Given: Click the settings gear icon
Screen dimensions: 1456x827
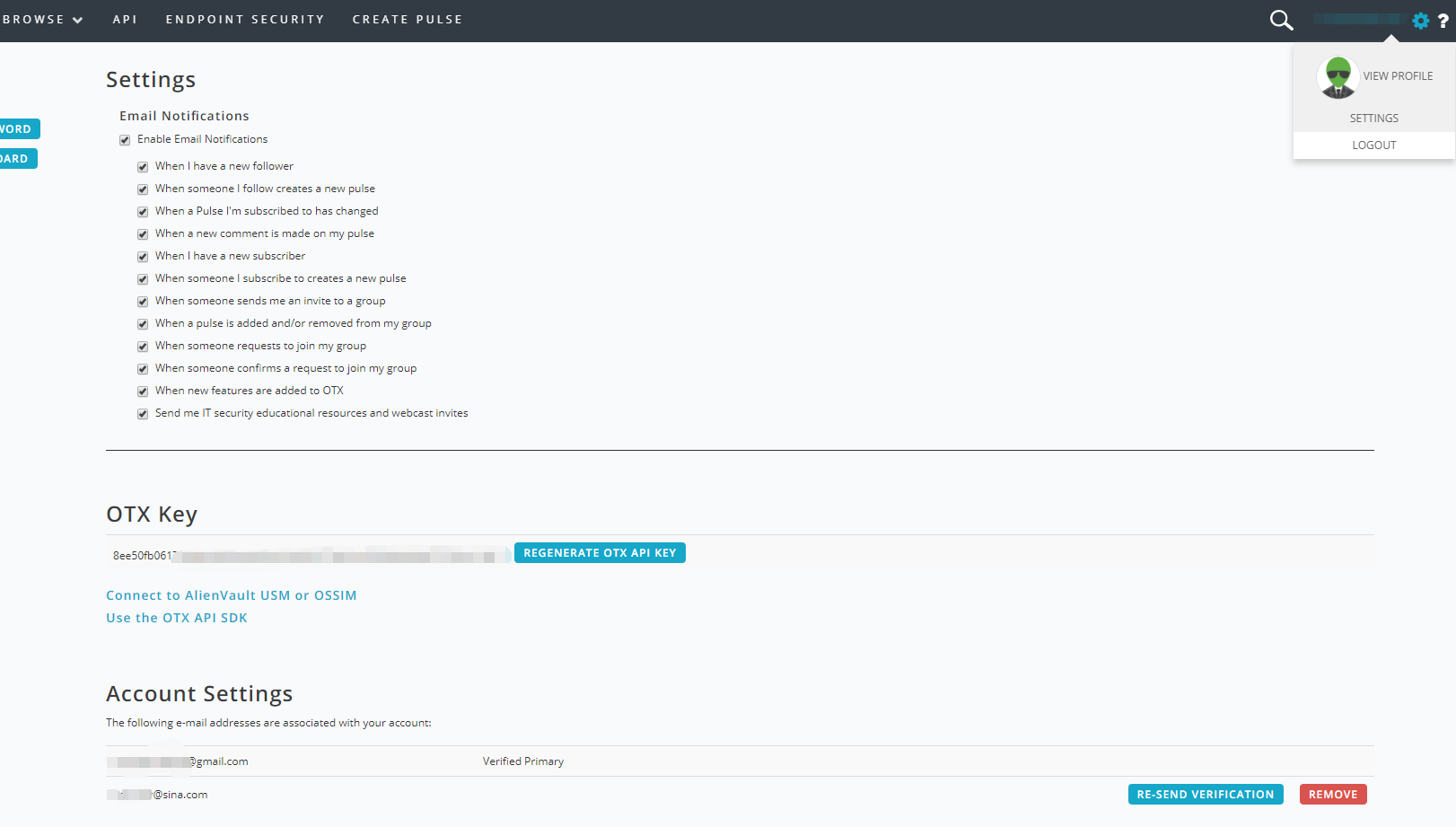Looking at the screenshot, I should pyautogui.click(x=1420, y=21).
